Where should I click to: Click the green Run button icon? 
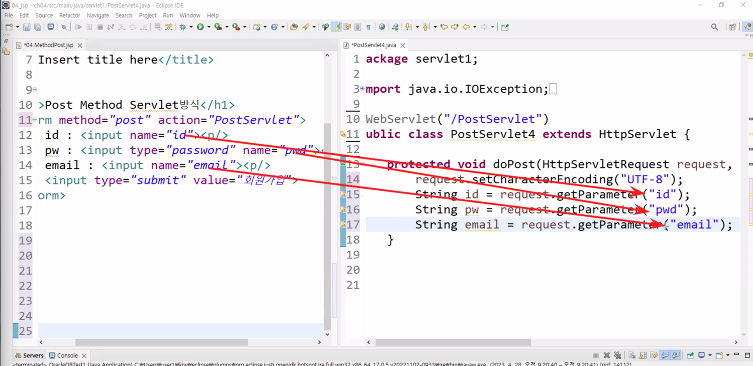(x=200, y=27)
